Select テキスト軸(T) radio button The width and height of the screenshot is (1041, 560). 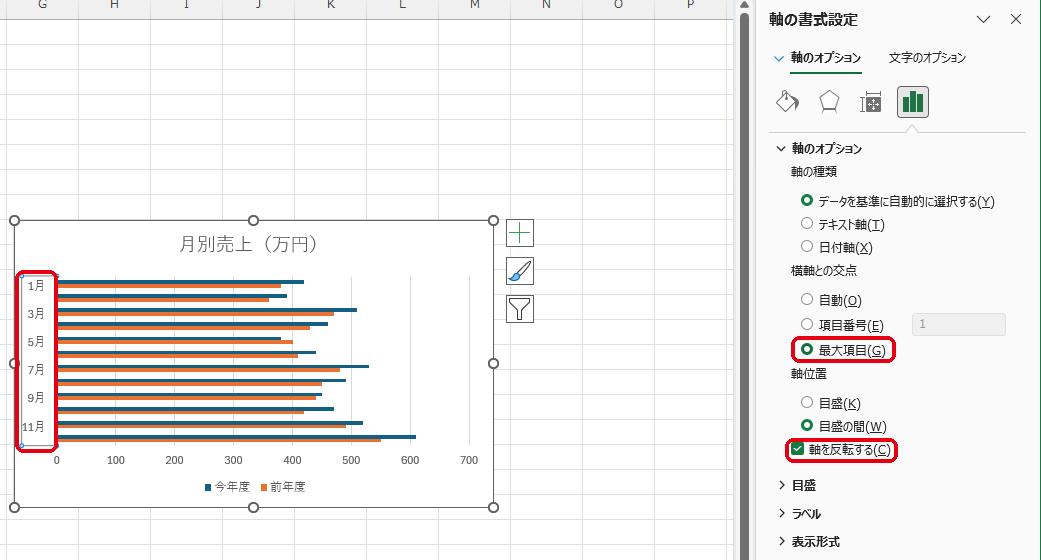coord(807,223)
